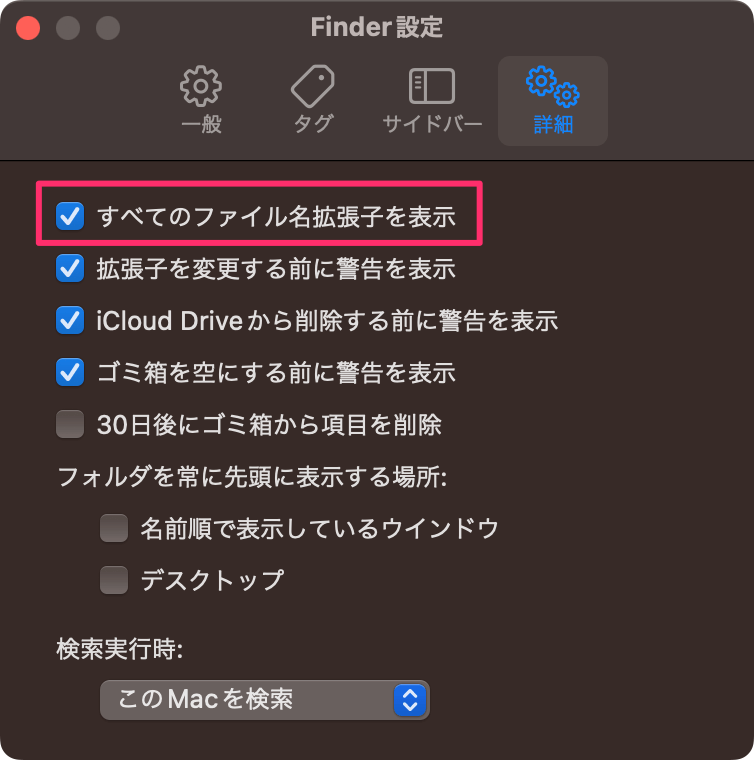Enable the デスクトップ checkbox
Viewport: 754px width, 760px height.
(114, 580)
